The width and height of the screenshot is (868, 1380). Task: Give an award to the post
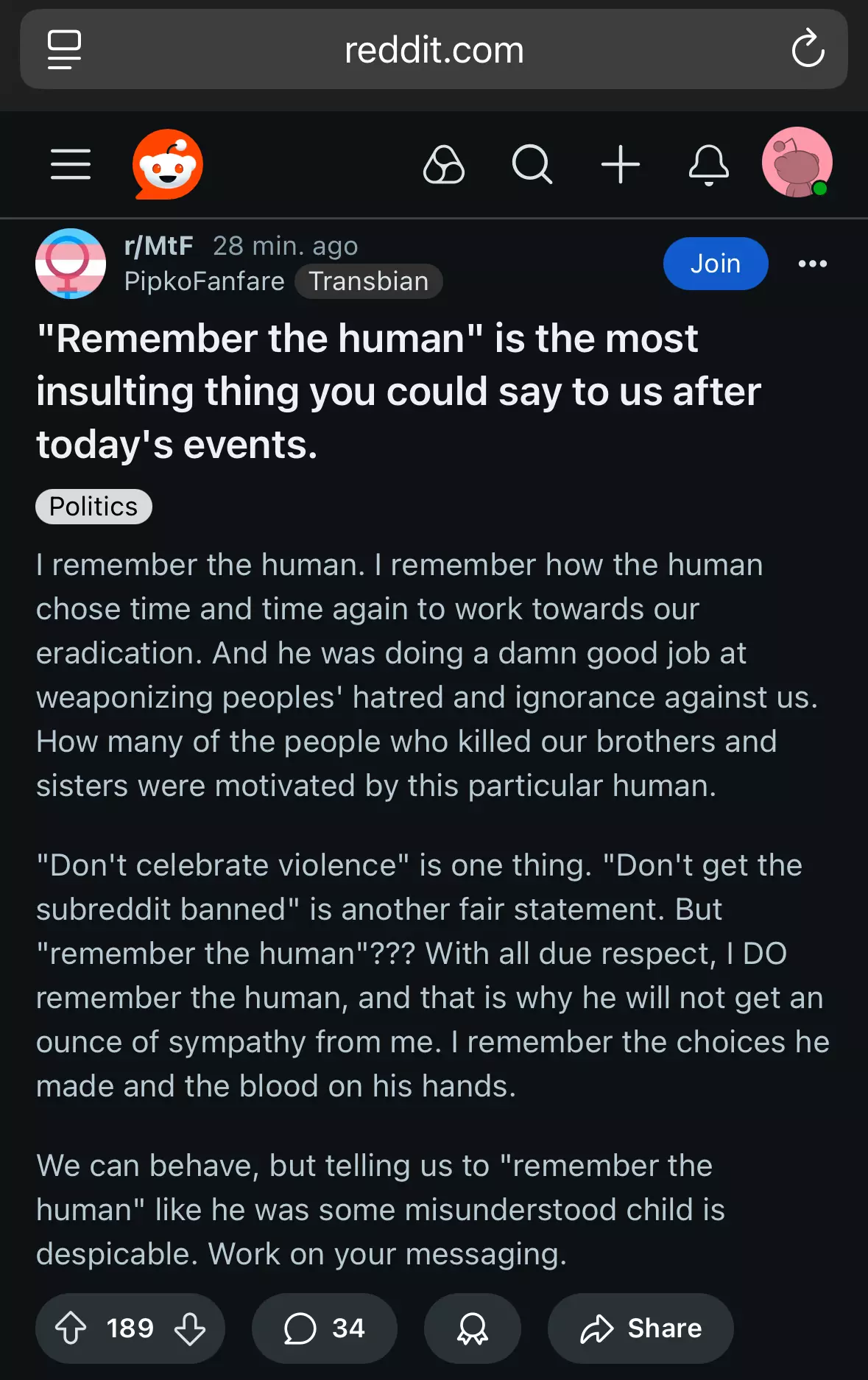pyautogui.click(x=472, y=1328)
